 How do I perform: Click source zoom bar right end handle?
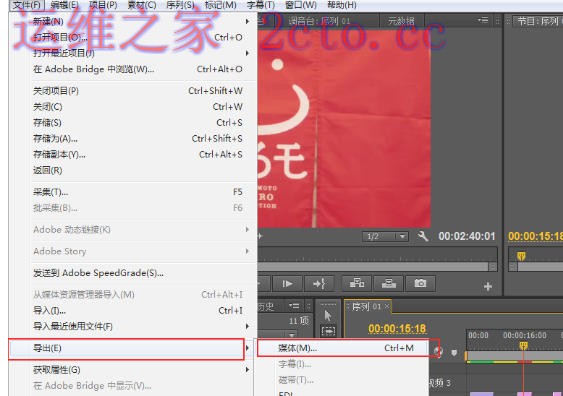coord(493,267)
